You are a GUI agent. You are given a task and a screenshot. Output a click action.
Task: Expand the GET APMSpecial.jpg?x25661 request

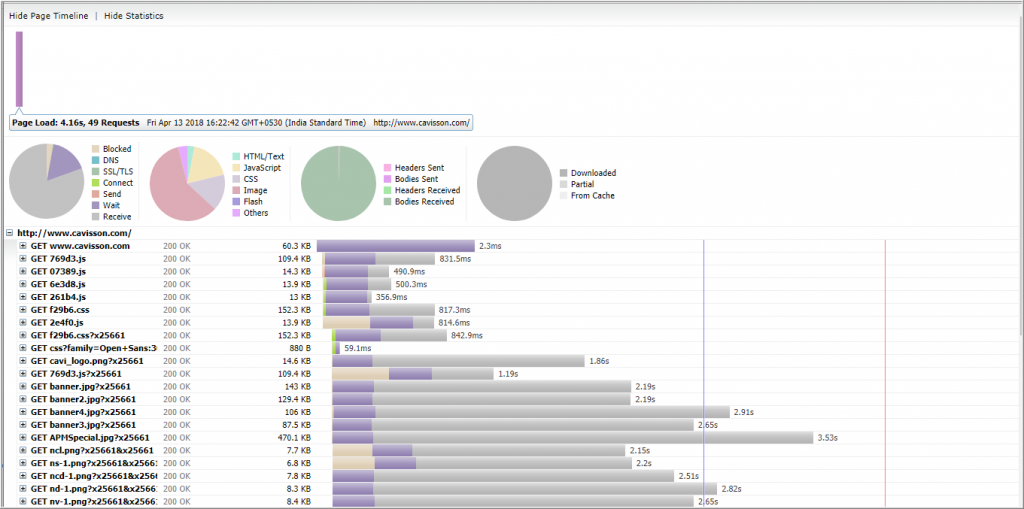coord(23,438)
